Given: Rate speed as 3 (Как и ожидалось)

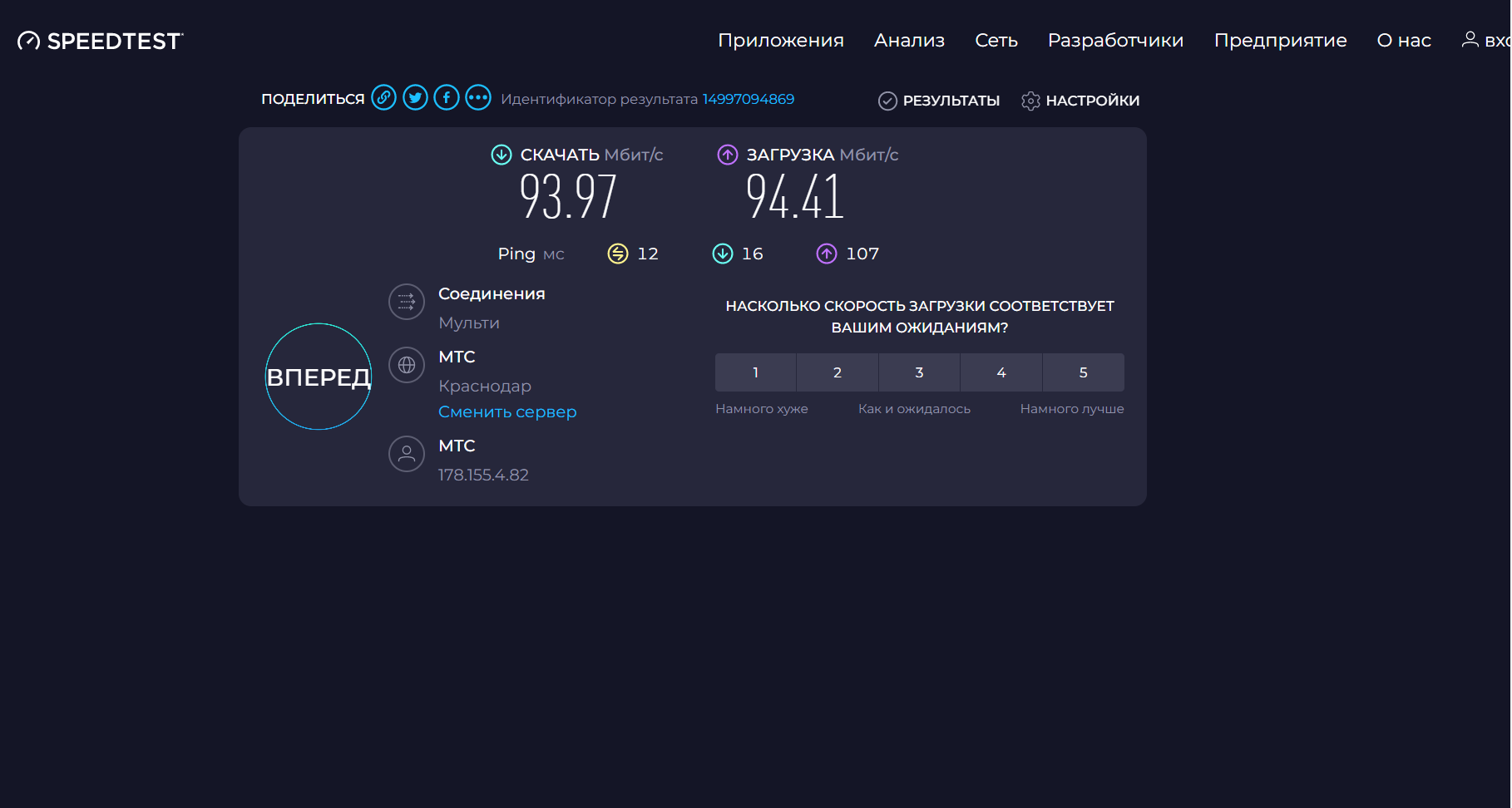Looking at the screenshot, I should [x=919, y=372].
